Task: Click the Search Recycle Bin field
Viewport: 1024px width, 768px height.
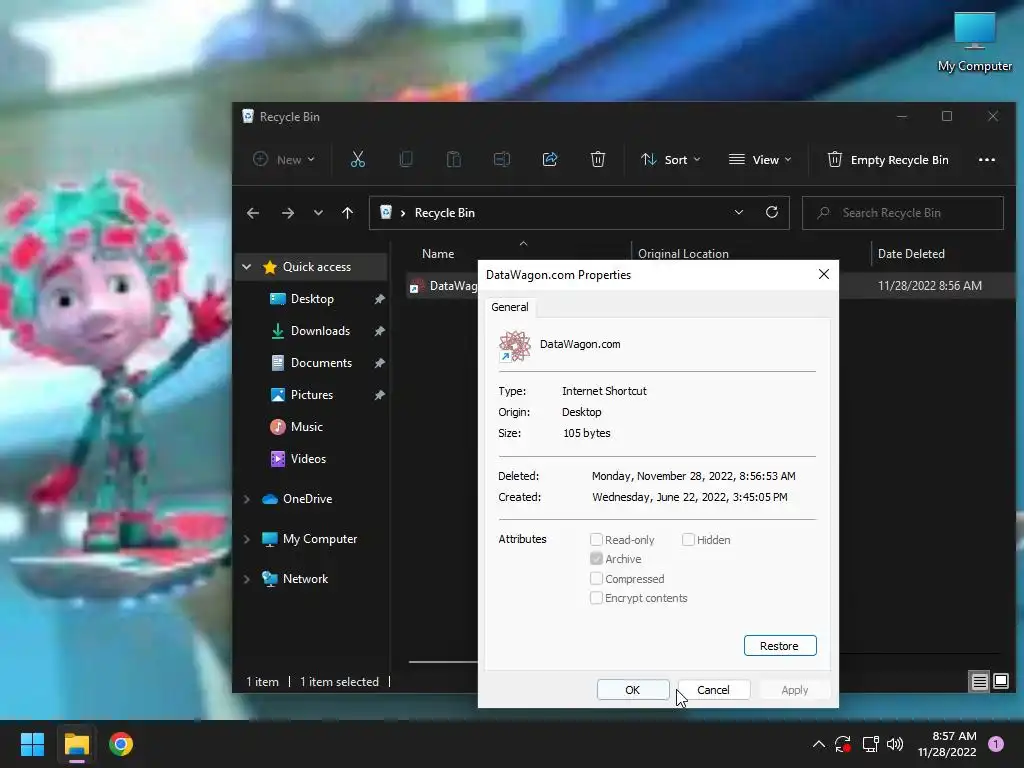Action: pos(903,213)
